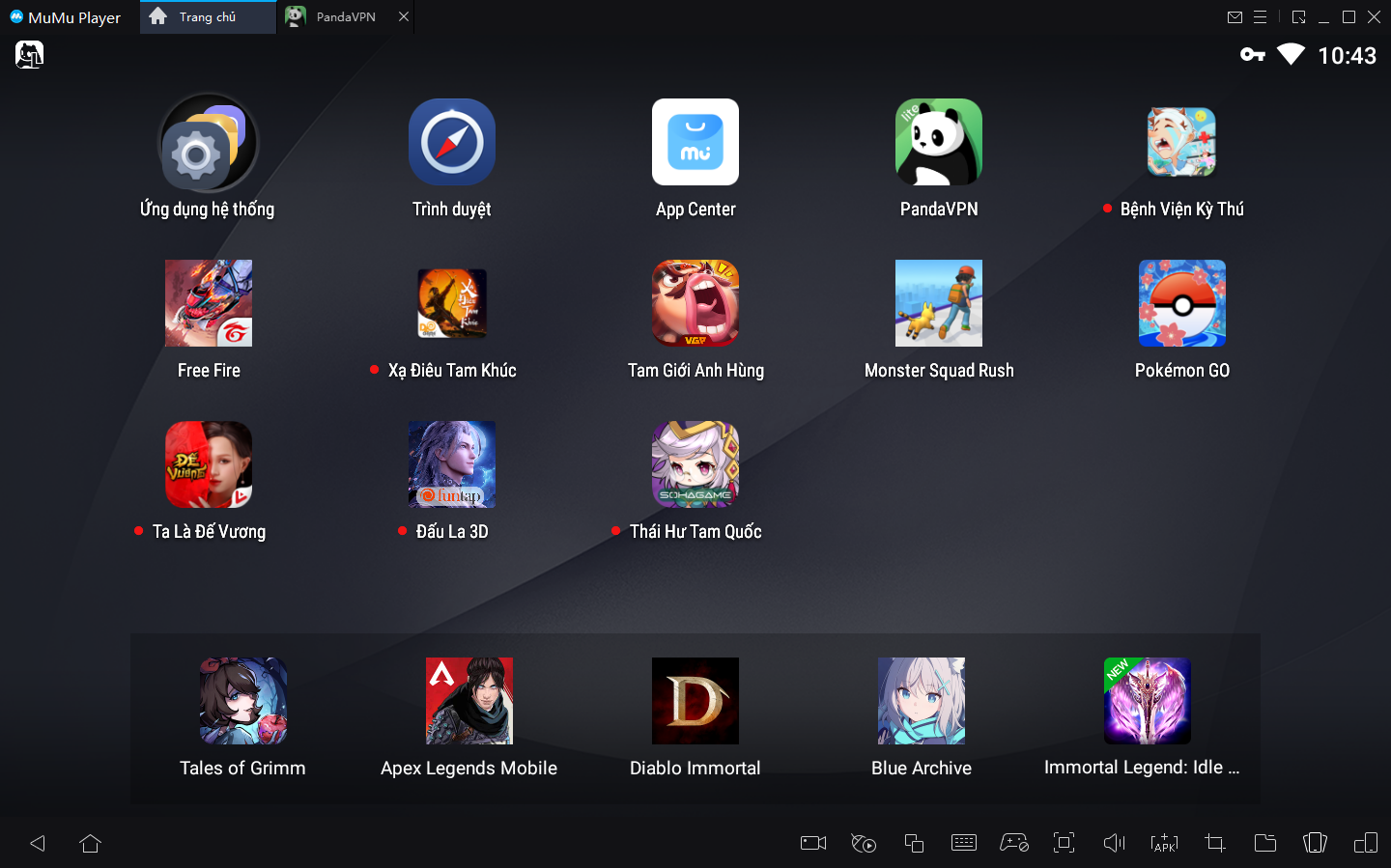Open the mail messages icon
This screenshot has height=868, width=1391.
[x=1235, y=17]
